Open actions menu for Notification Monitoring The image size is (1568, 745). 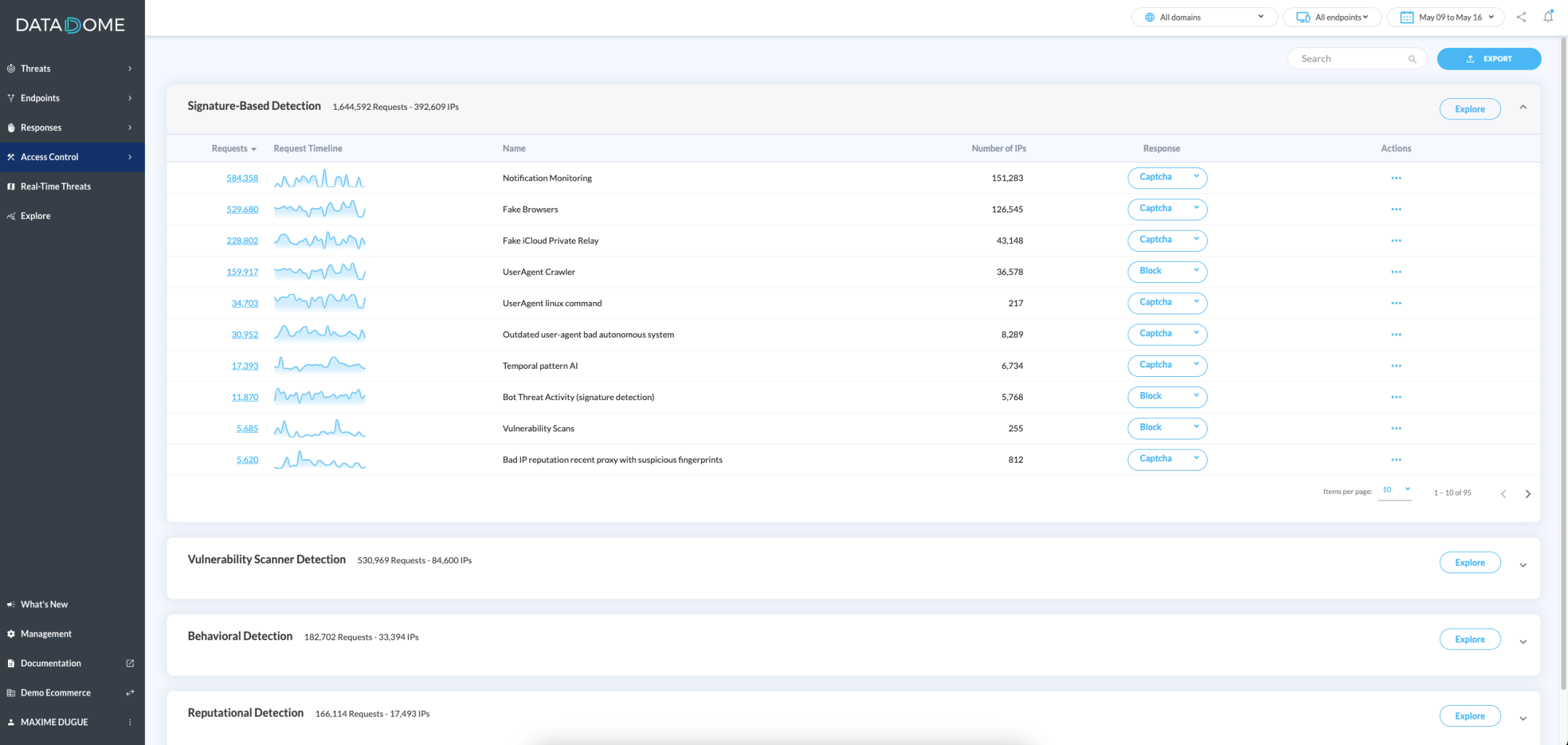1396,178
